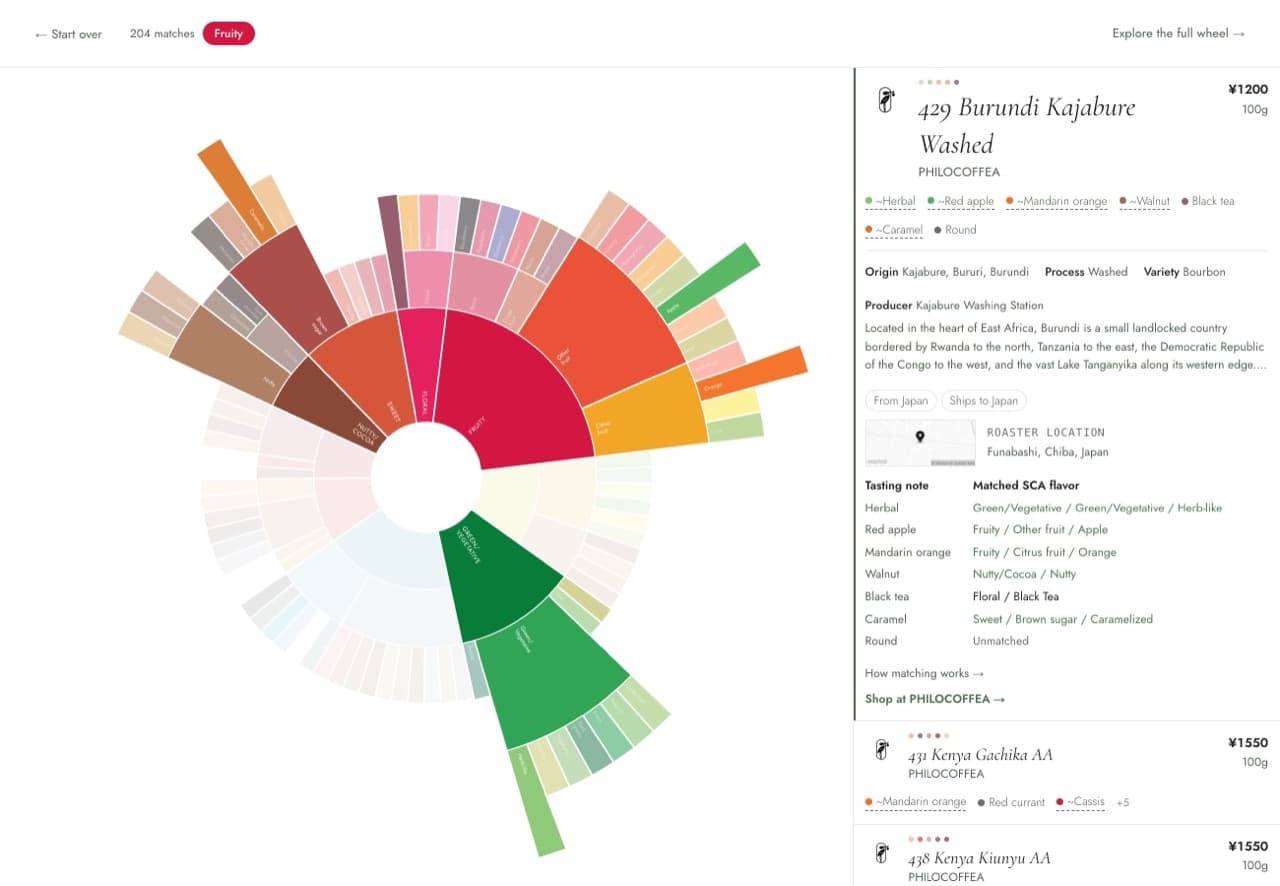This screenshot has width=1280, height=886.
Task: Choose the highlighted green Apple outer bar
Action: pyautogui.click(x=709, y=282)
